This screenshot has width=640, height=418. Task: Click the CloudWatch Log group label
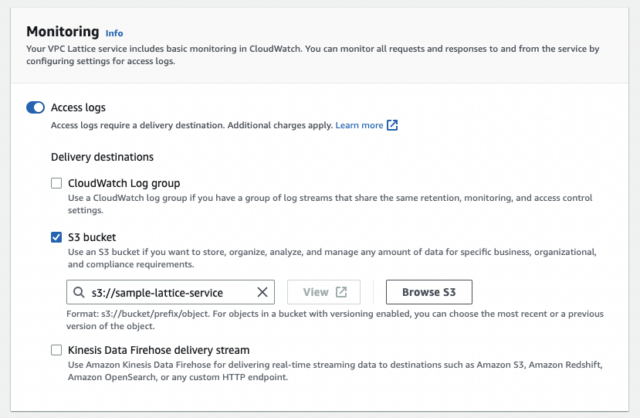124,183
